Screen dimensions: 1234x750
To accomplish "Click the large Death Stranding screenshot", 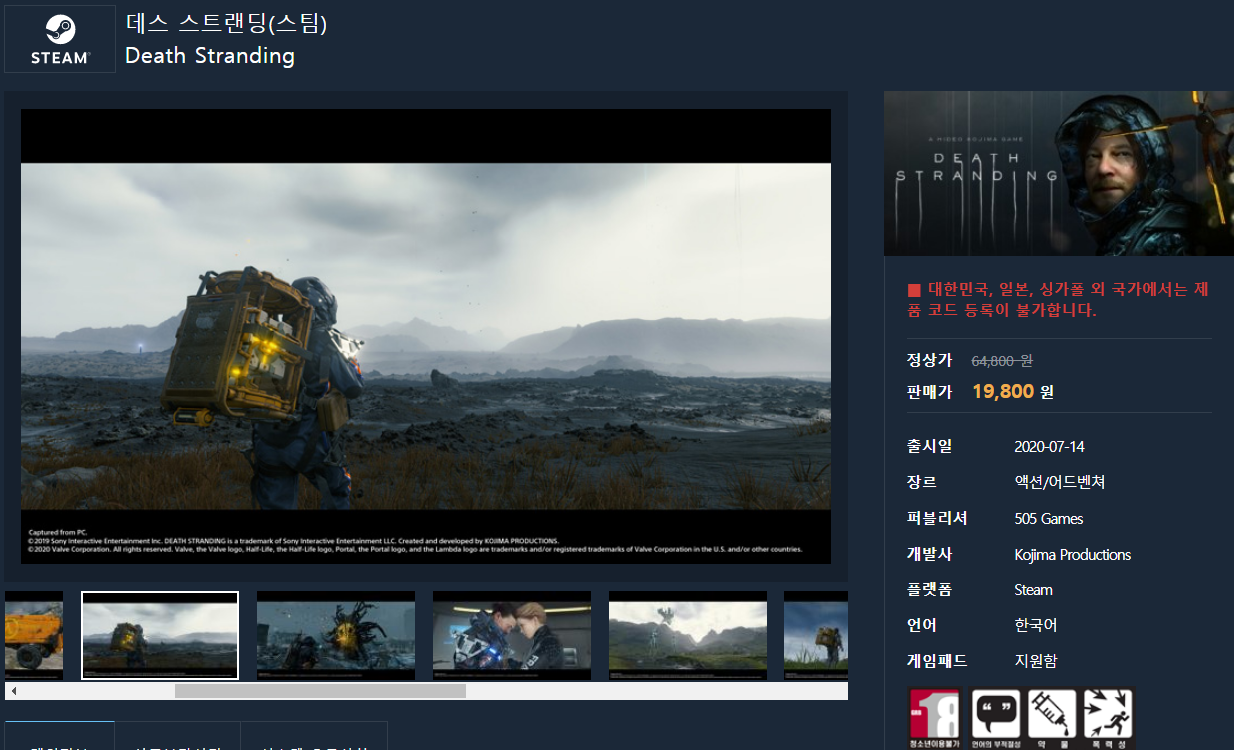I will [426, 336].
